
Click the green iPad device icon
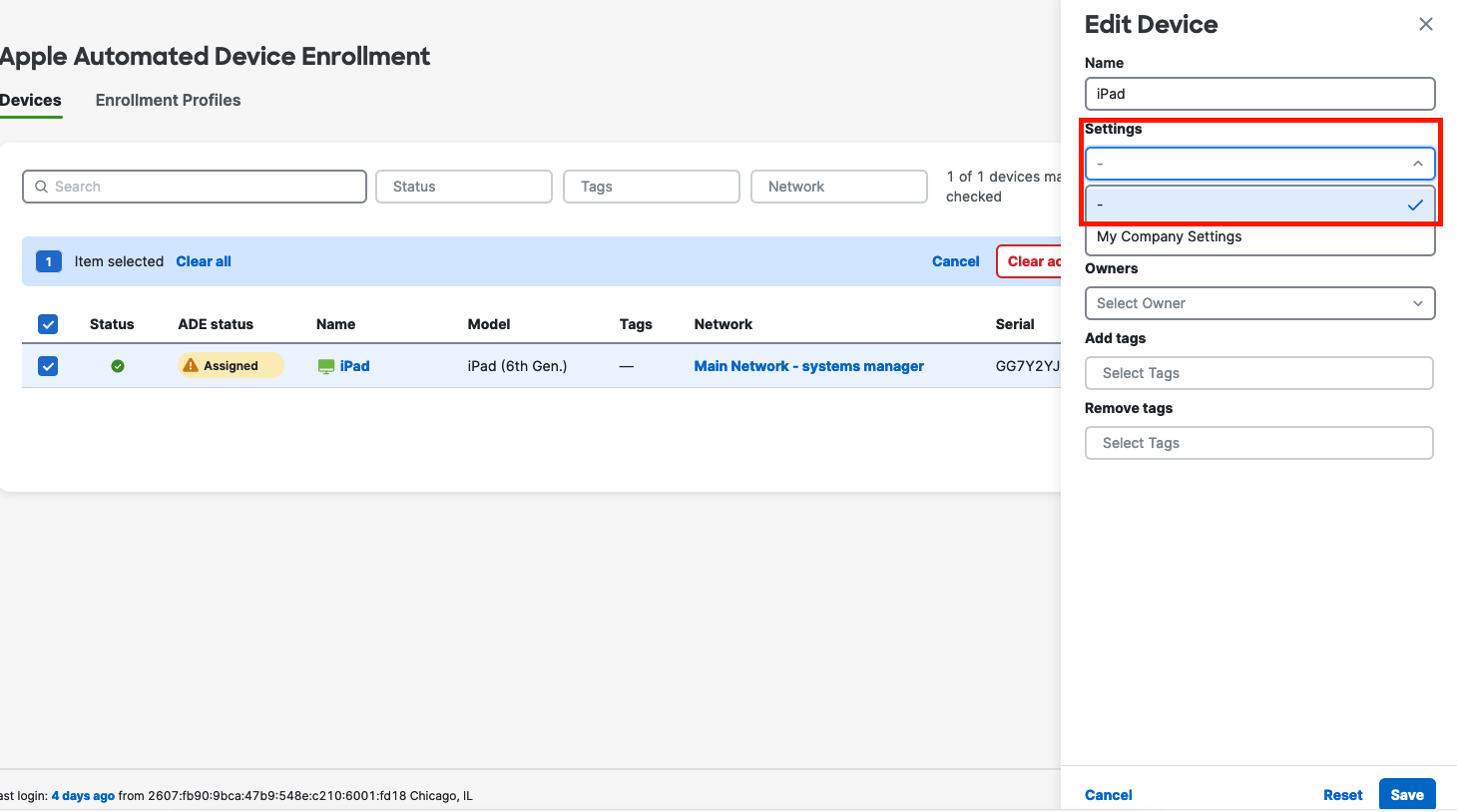coord(326,366)
